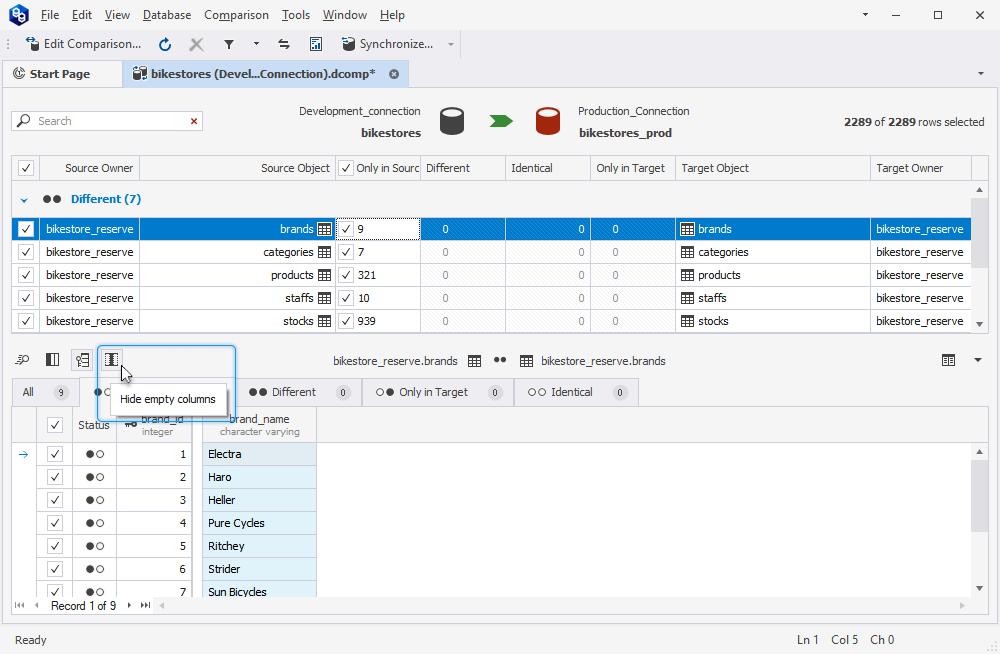Open the Synchronize dropdown arrow
Image resolution: width=1000 pixels, height=654 pixels.
[451, 44]
